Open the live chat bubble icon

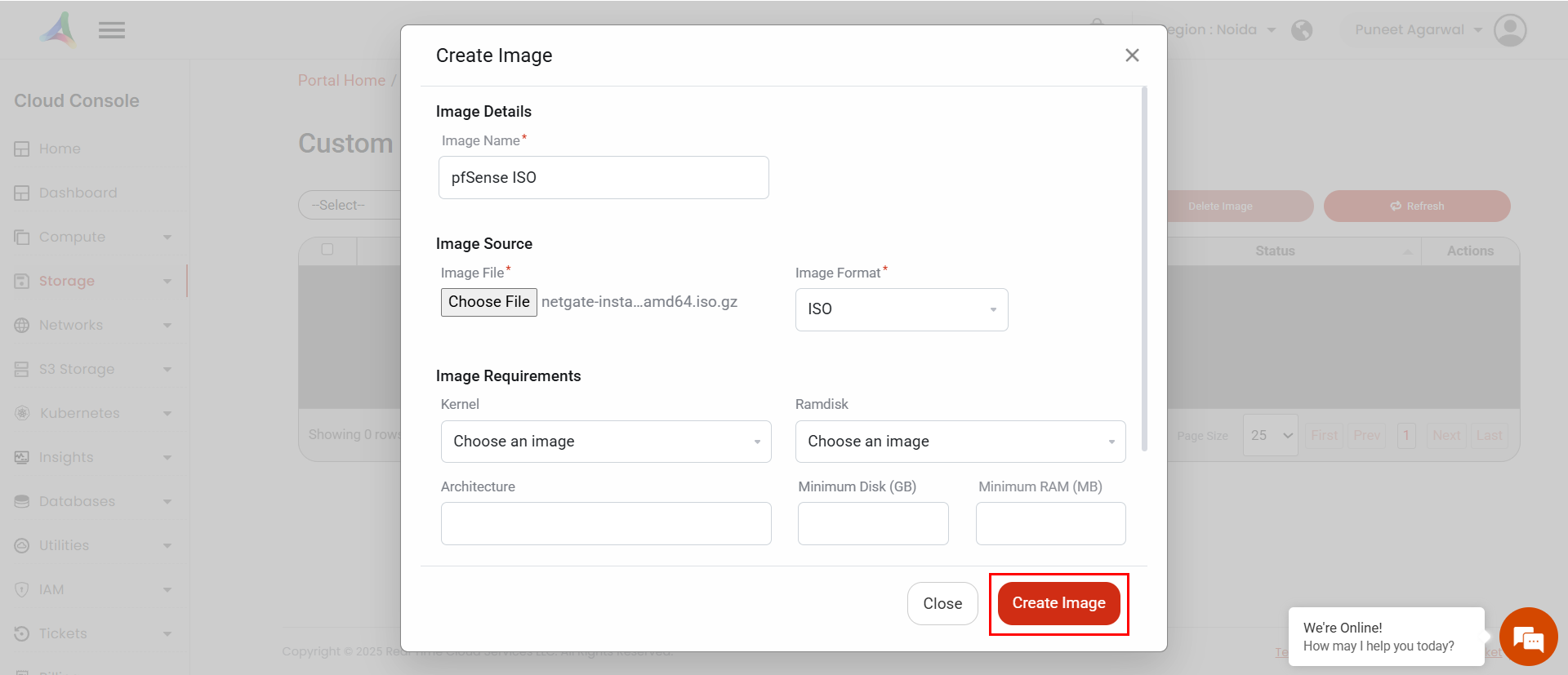click(1528, 637)
